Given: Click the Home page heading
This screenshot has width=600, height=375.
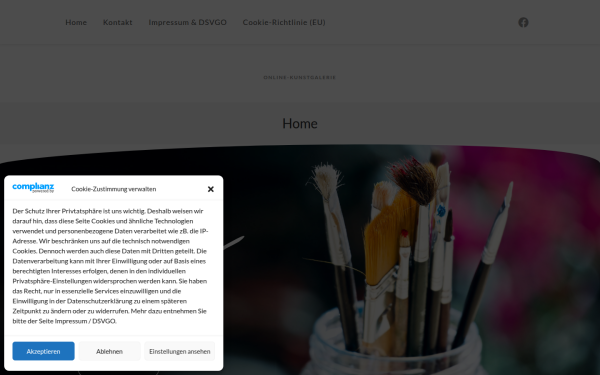Looking at the screenshot, I should [300, 124].
